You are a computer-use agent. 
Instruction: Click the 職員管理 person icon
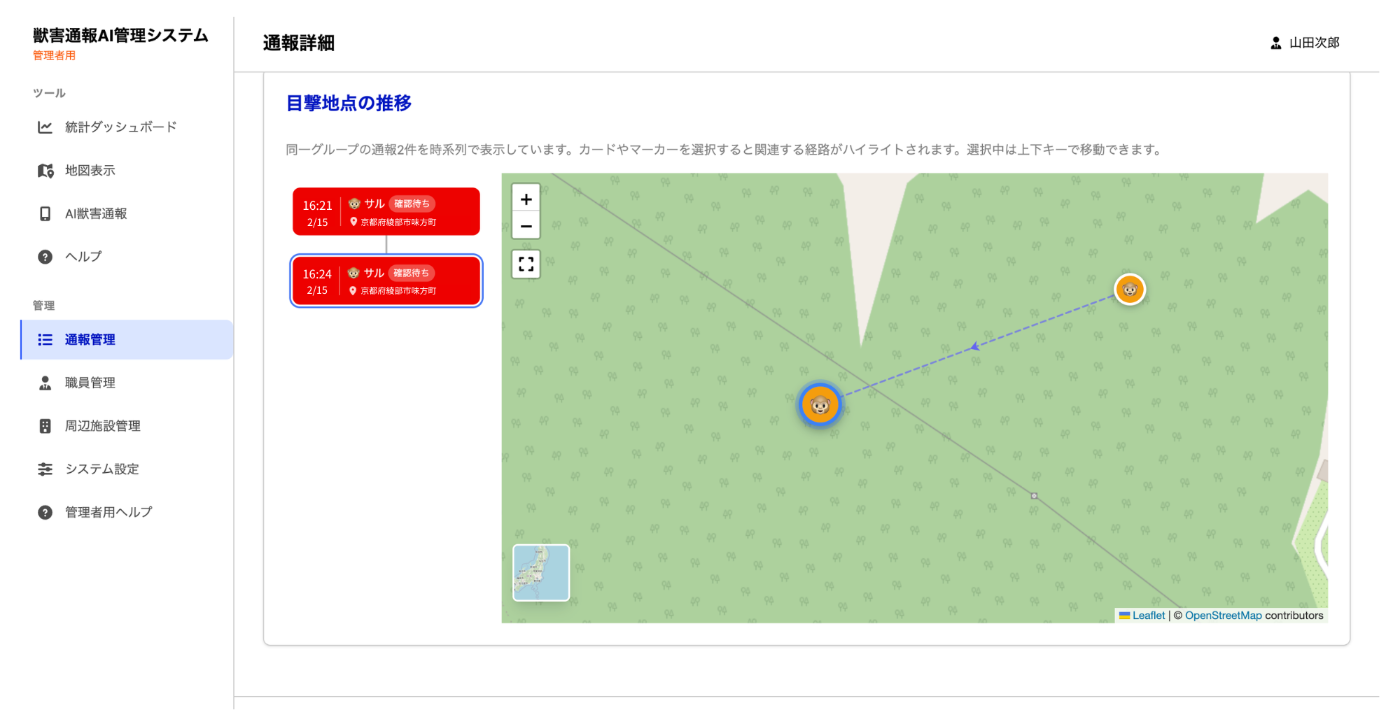tap(44, 382)
